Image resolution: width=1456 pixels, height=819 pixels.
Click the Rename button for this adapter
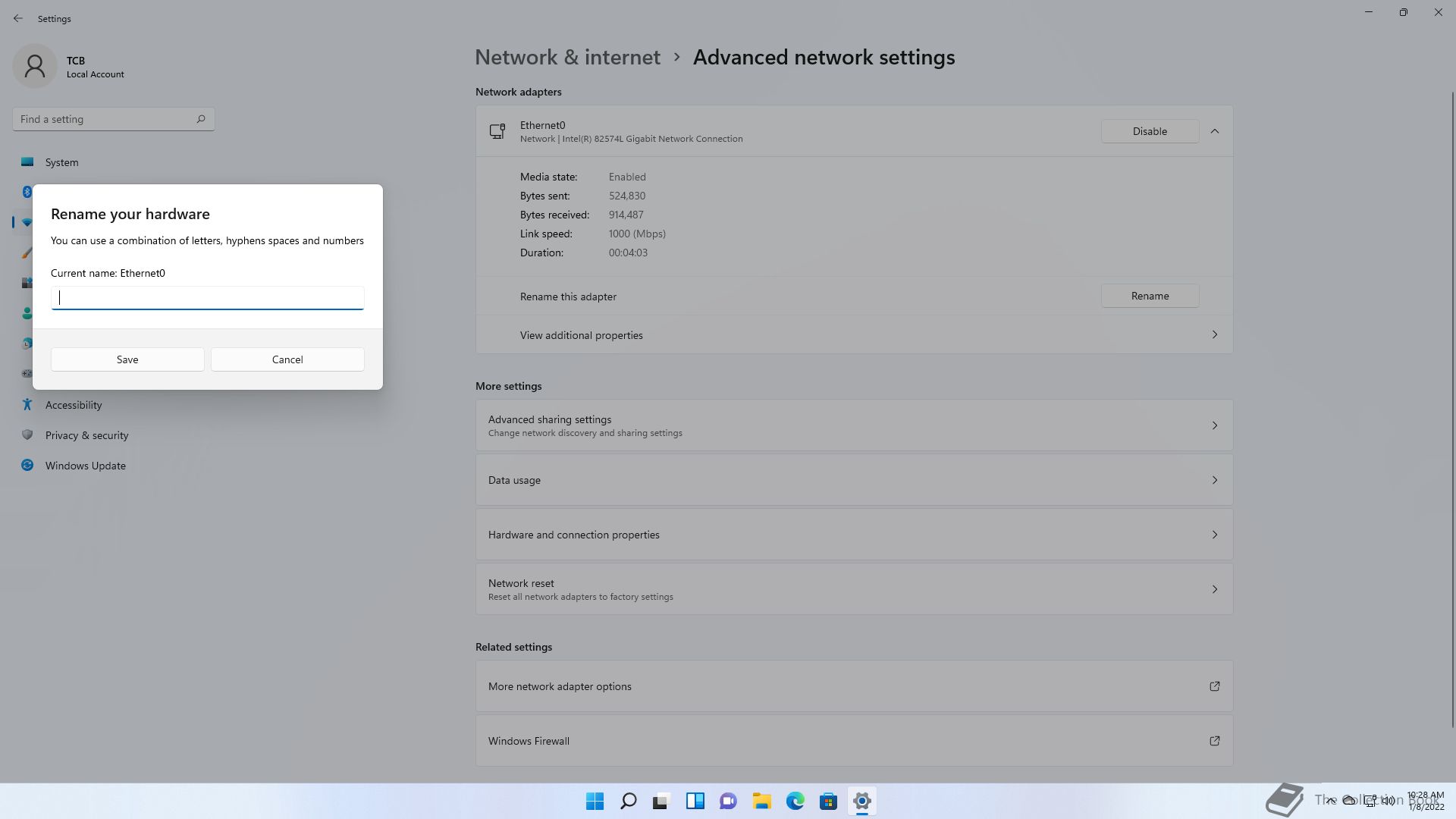coord(1150,296)
